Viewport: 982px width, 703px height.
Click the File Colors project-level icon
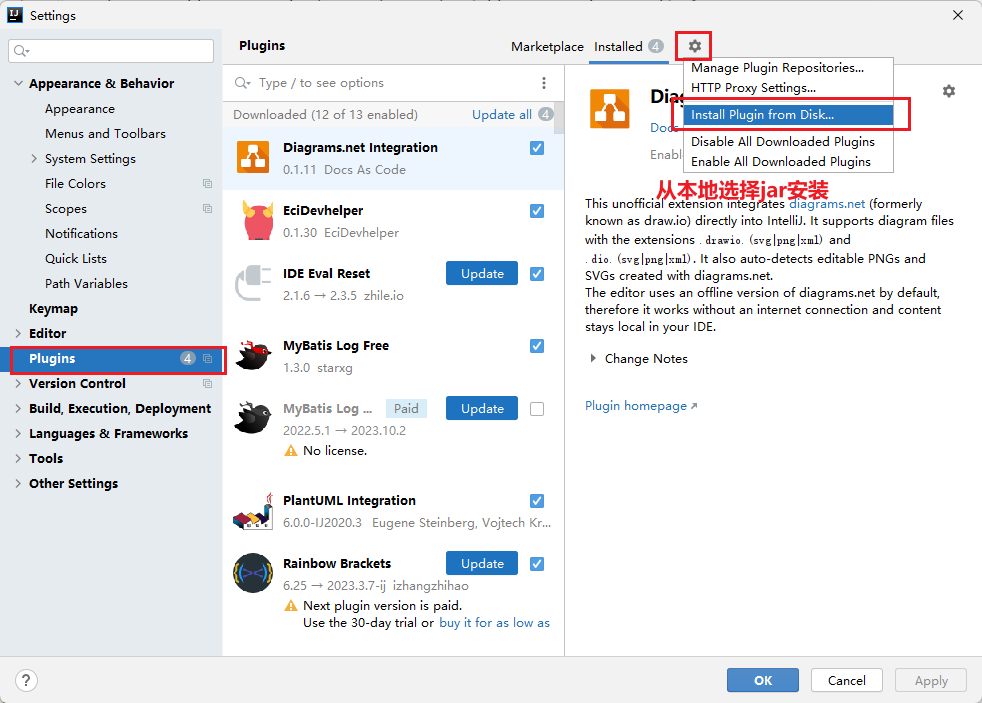(x=207, y=183)
